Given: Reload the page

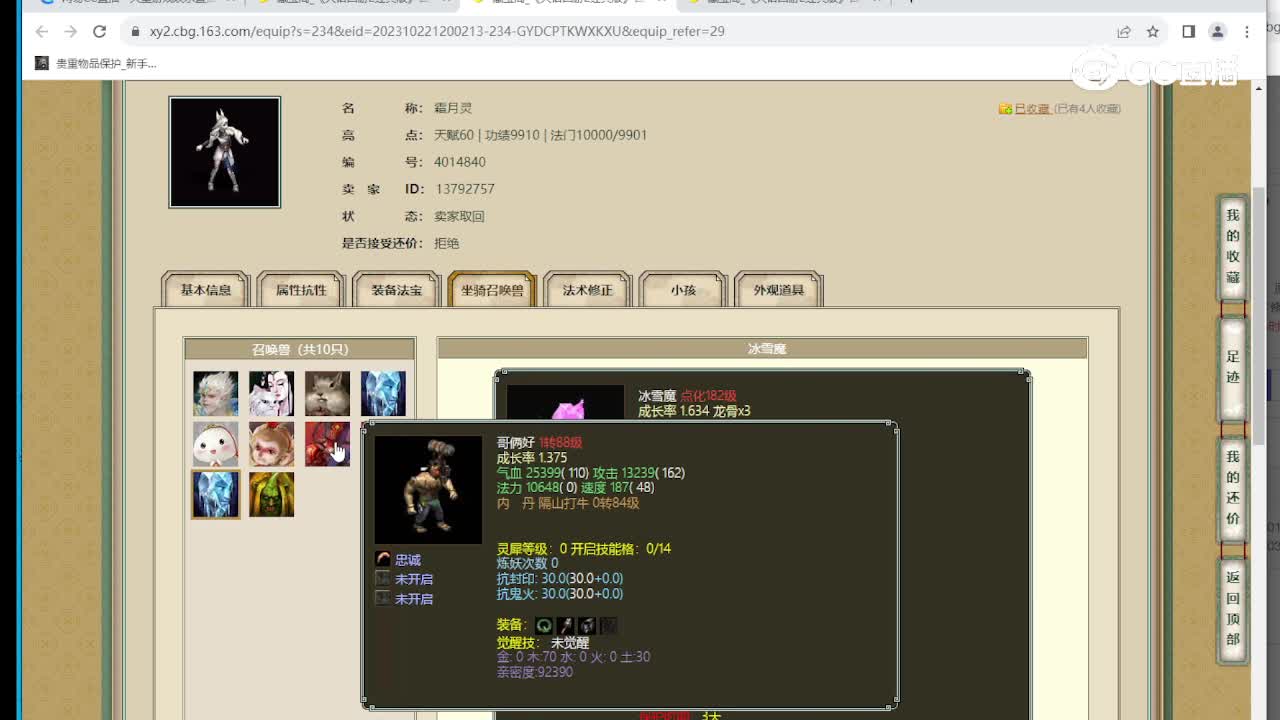Looking at the screenshot, I should 99,32.
